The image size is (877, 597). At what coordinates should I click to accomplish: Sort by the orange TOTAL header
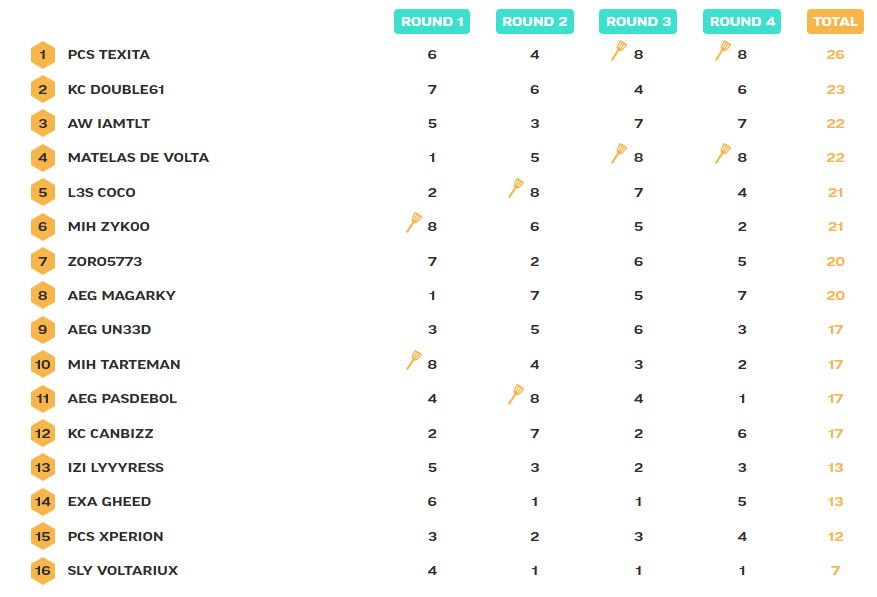pos(835,21)
